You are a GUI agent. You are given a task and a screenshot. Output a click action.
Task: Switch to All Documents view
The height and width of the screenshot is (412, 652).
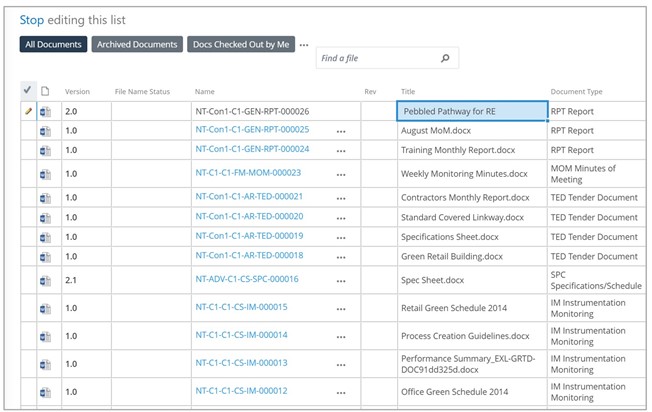point(53,44)
